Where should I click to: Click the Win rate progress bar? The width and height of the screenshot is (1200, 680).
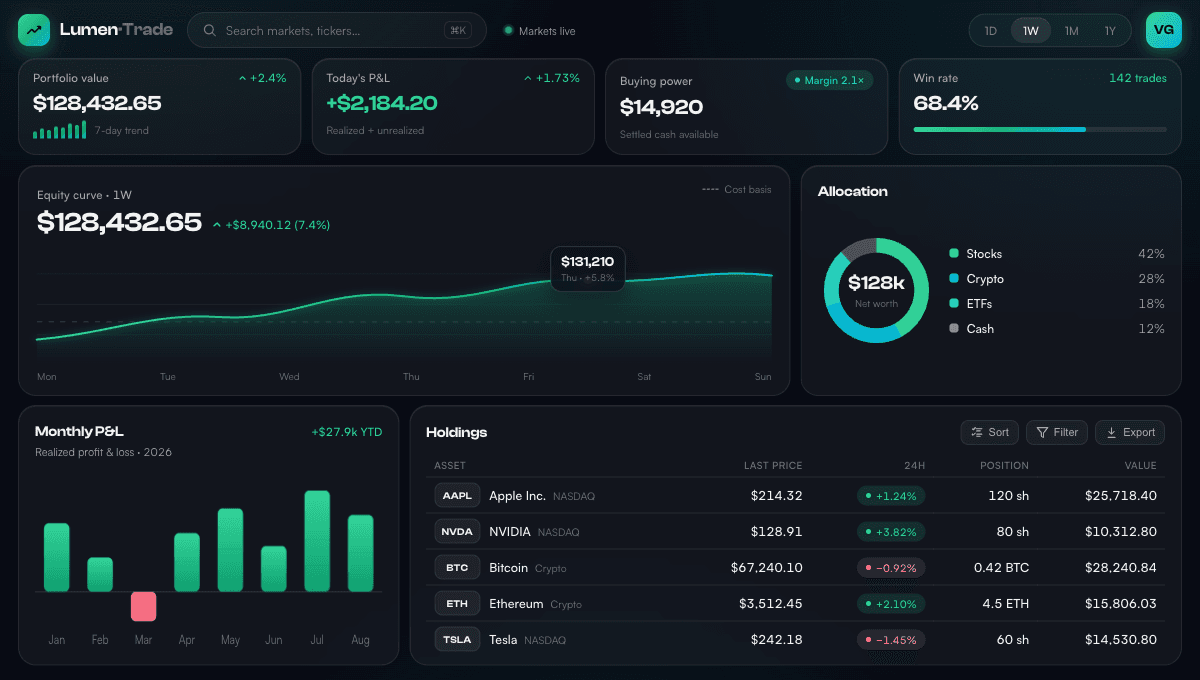pos(1040,129)
